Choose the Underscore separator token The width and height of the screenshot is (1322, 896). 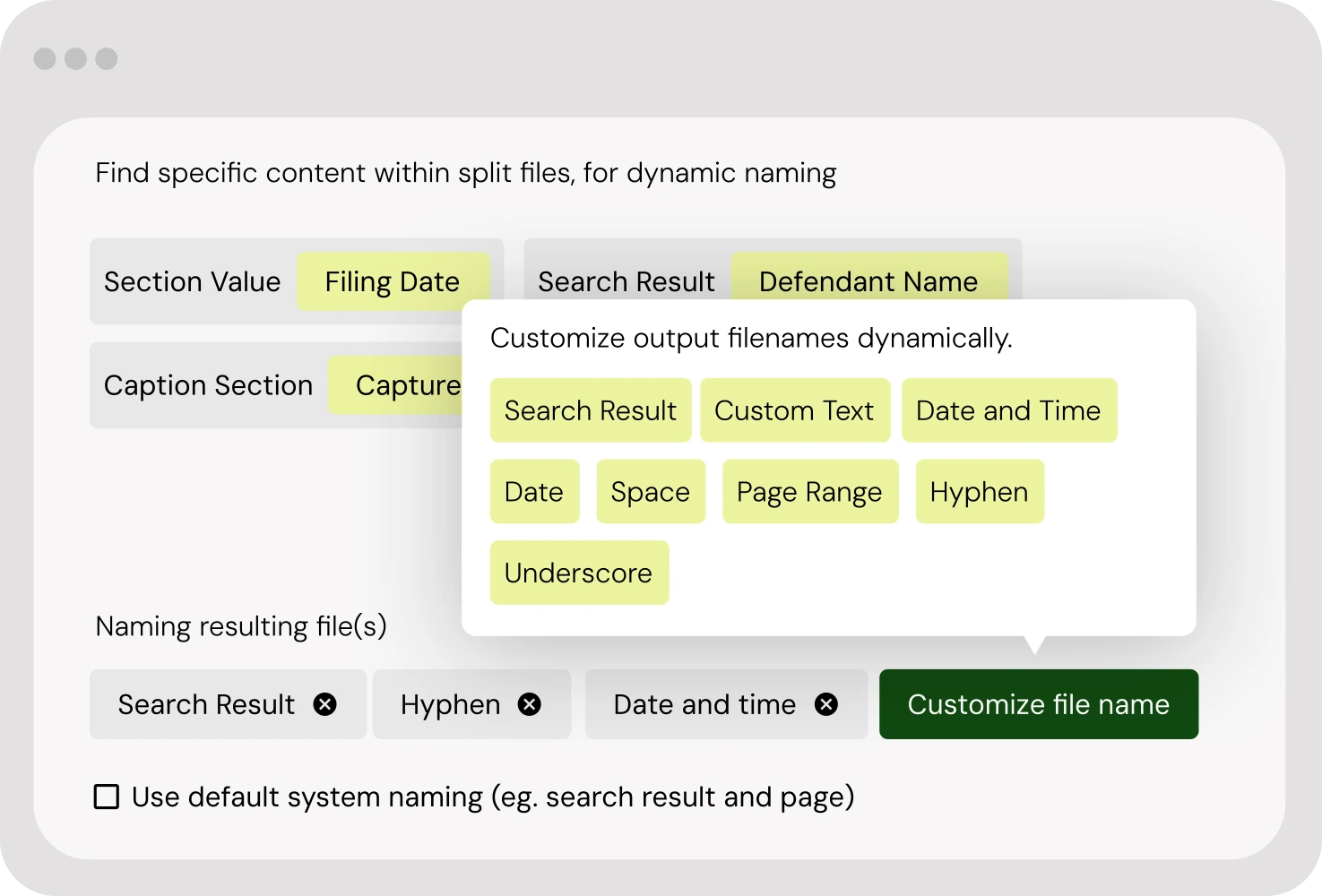tap(578, 573)
